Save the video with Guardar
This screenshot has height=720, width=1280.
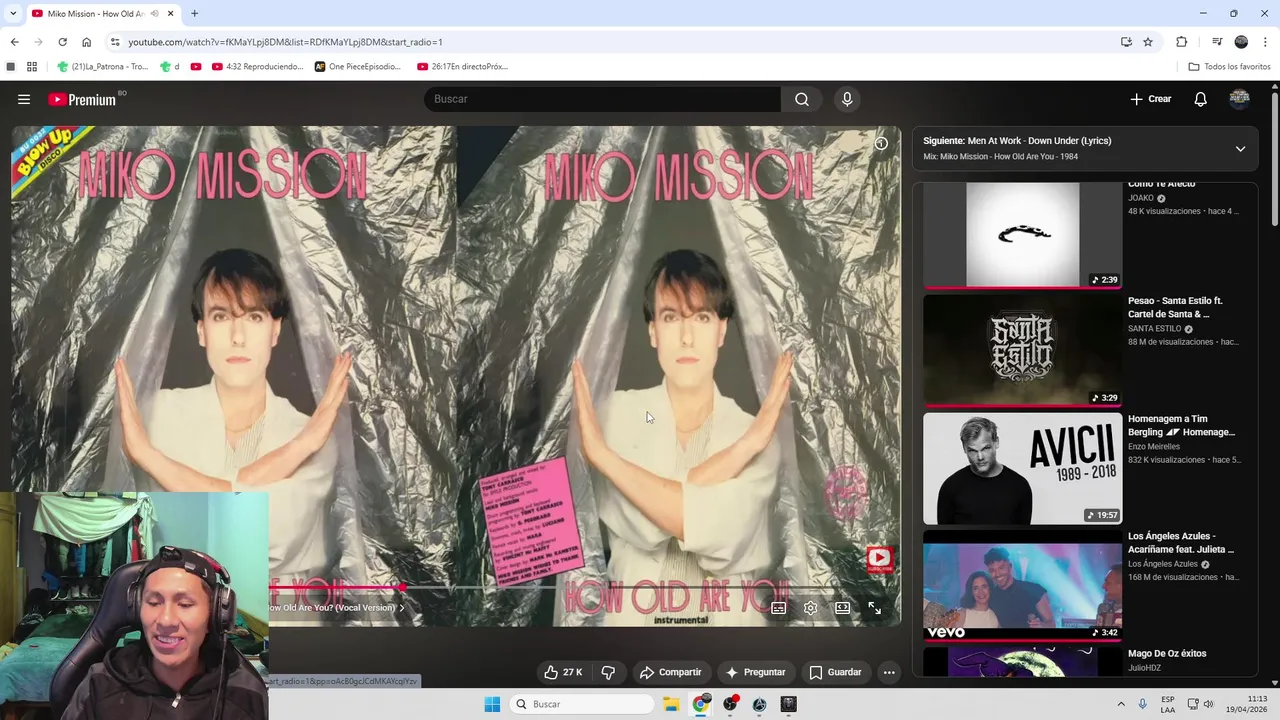tap(835, 672)
